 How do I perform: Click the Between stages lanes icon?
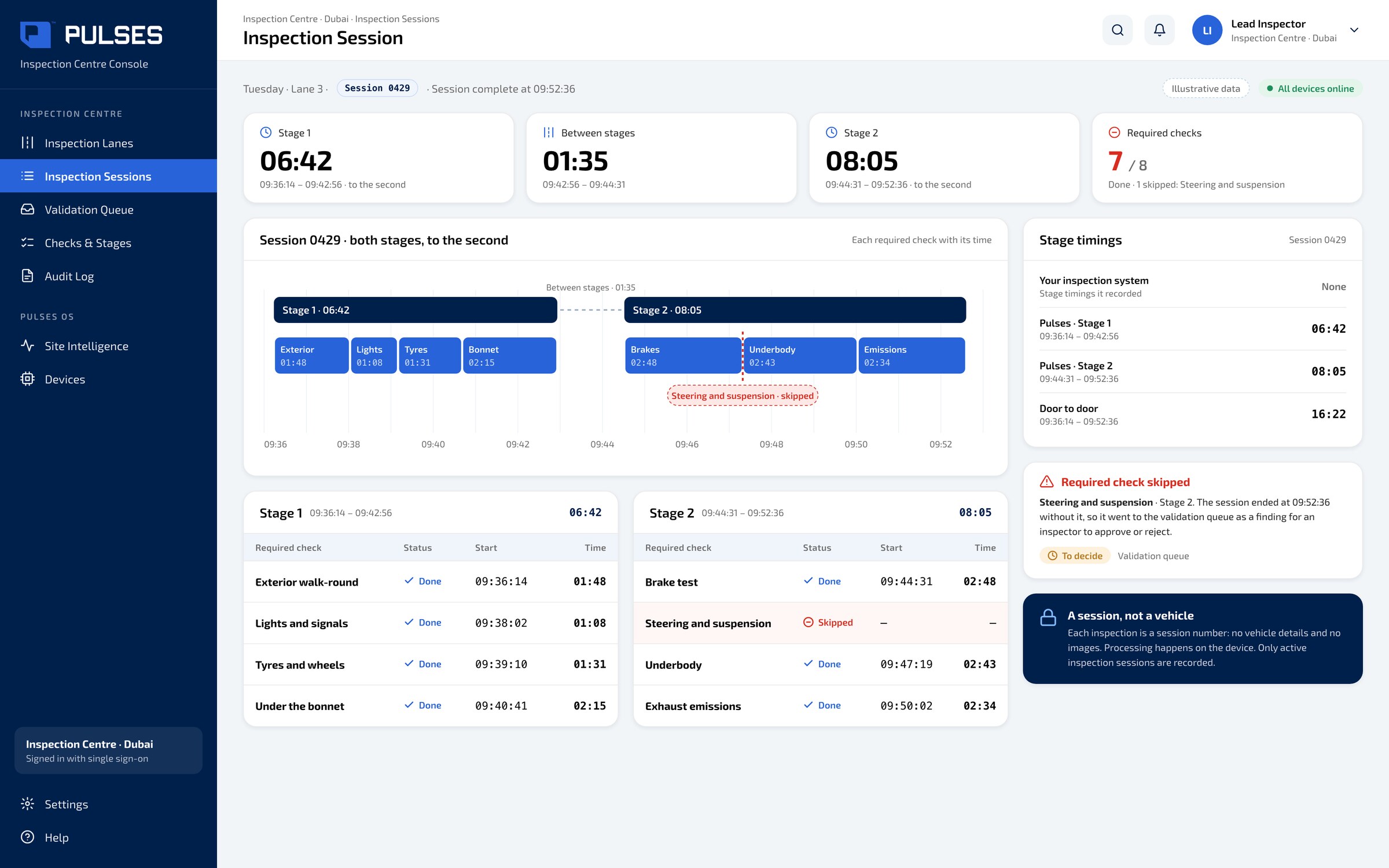549,133
